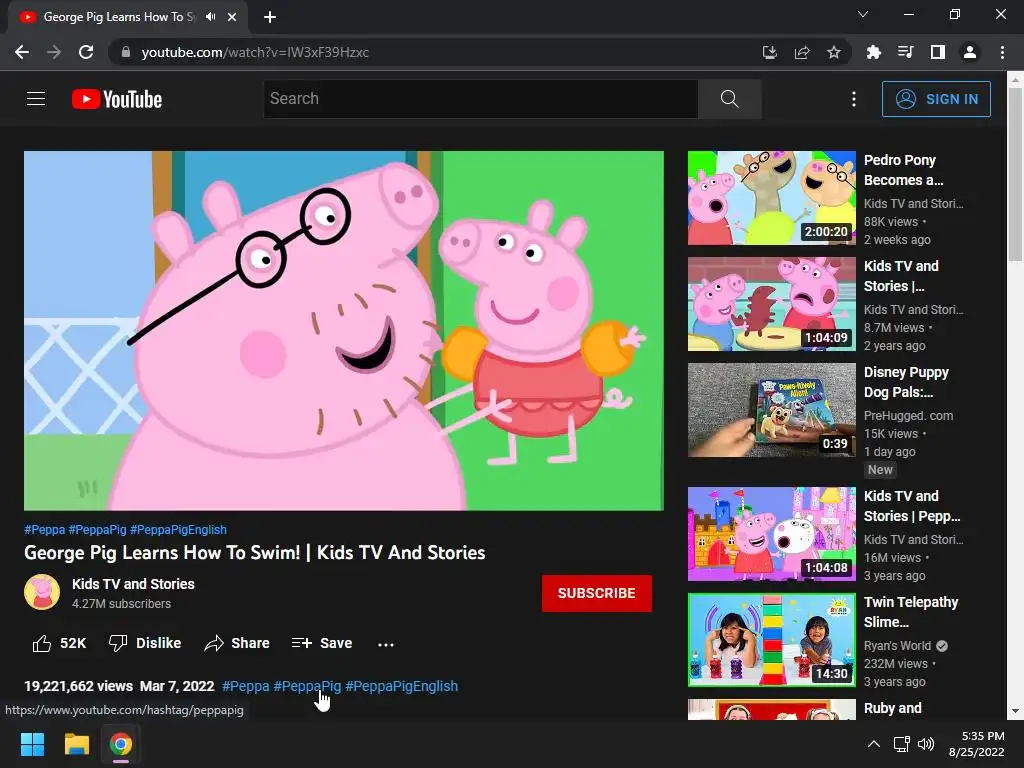Screen dimensions: 1024x768
Task: Go back to previous page
Action: 22,52
